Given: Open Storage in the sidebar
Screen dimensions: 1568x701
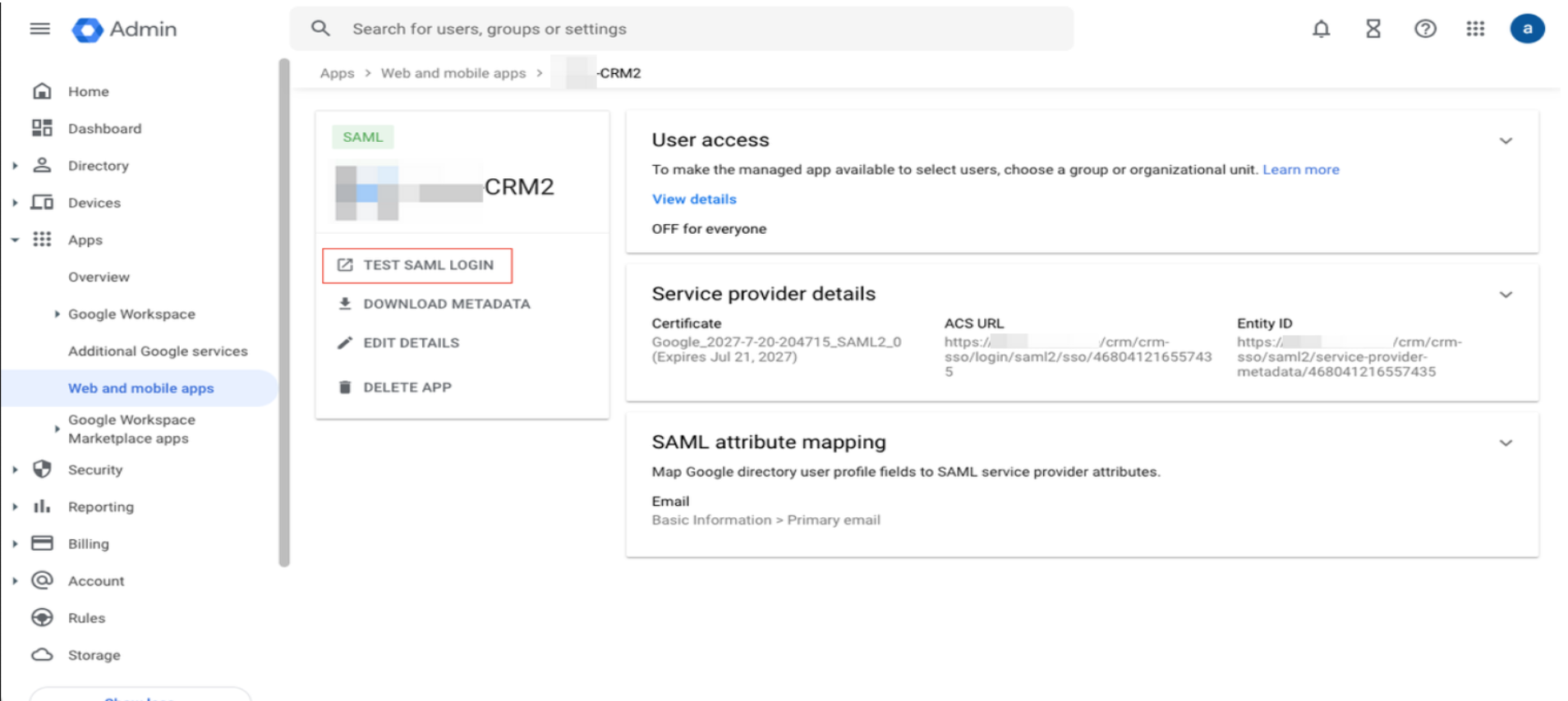Looking at the screenshot, I should point(94,655).
